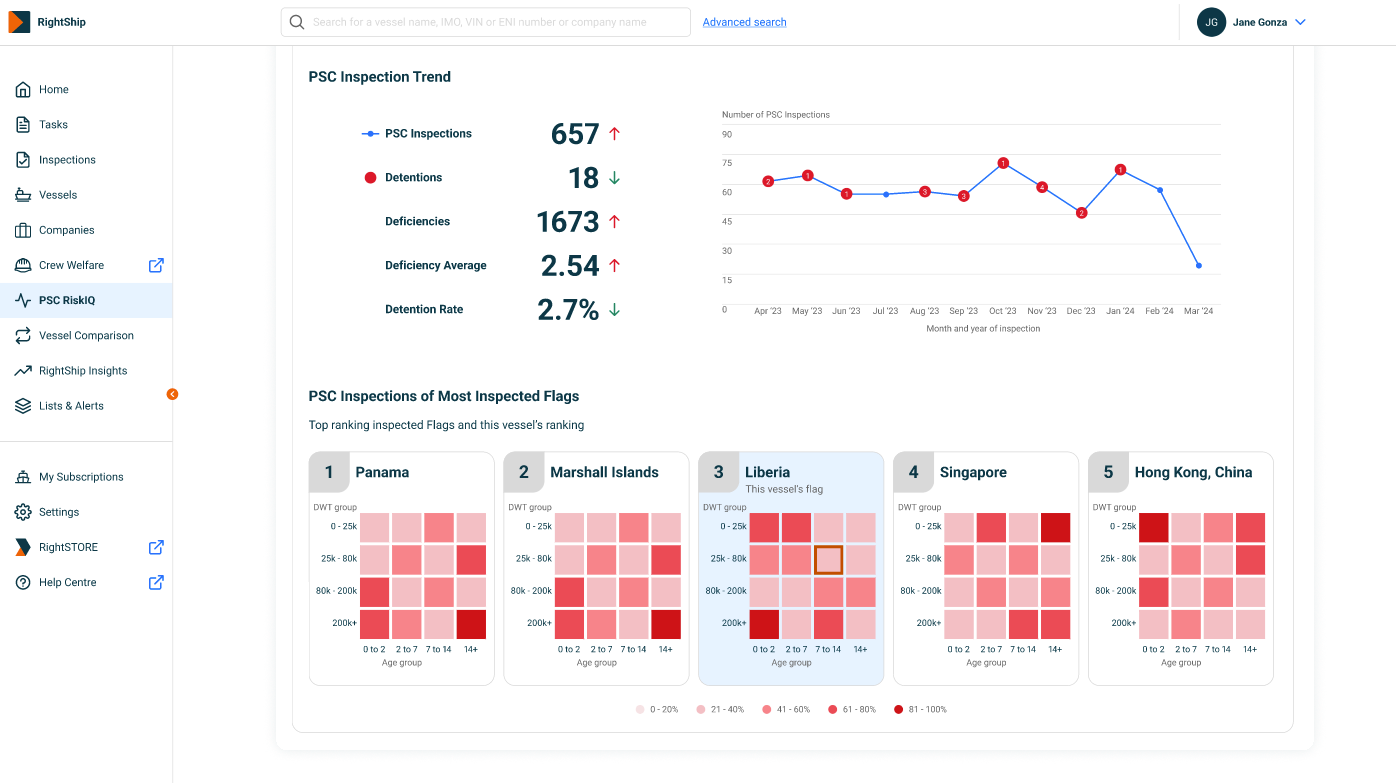Viewport: 1396px width, 783px height.
Task: Click the Vessels ship icon
Action: [23, 195]
